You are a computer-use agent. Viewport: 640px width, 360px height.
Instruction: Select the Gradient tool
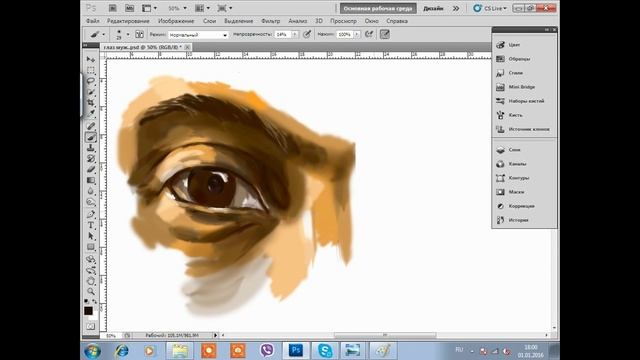point(91,180)
